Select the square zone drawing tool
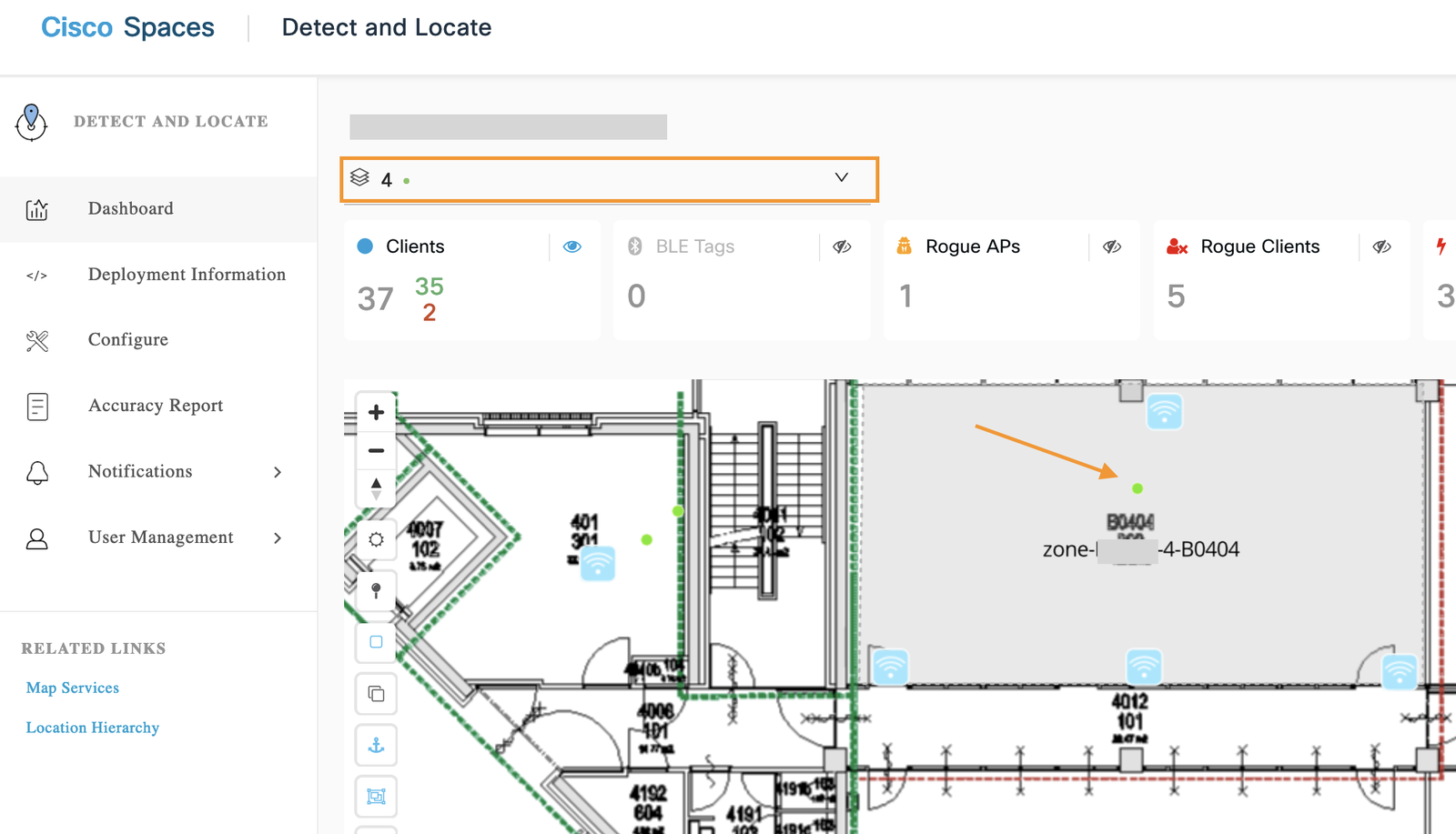The height and width of the screenshot is (834, 1456). (376, 642)
